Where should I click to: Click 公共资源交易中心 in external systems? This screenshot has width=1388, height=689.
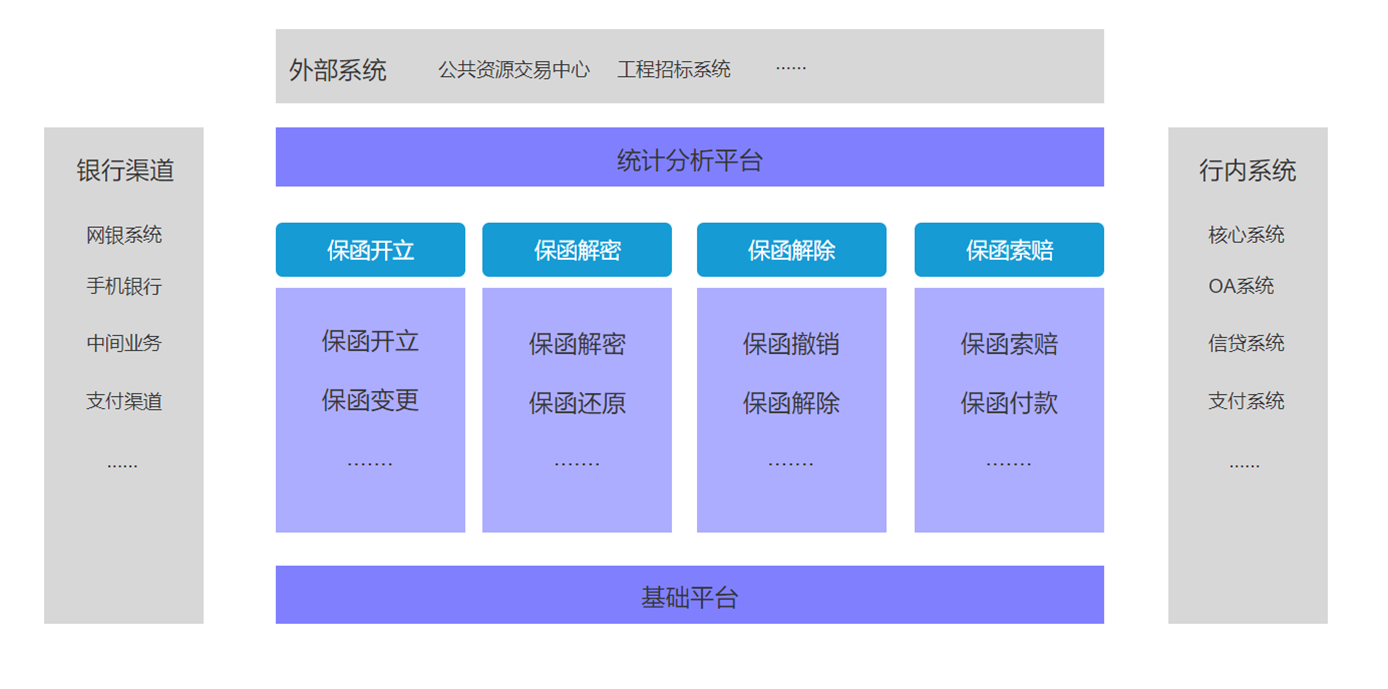514,70
